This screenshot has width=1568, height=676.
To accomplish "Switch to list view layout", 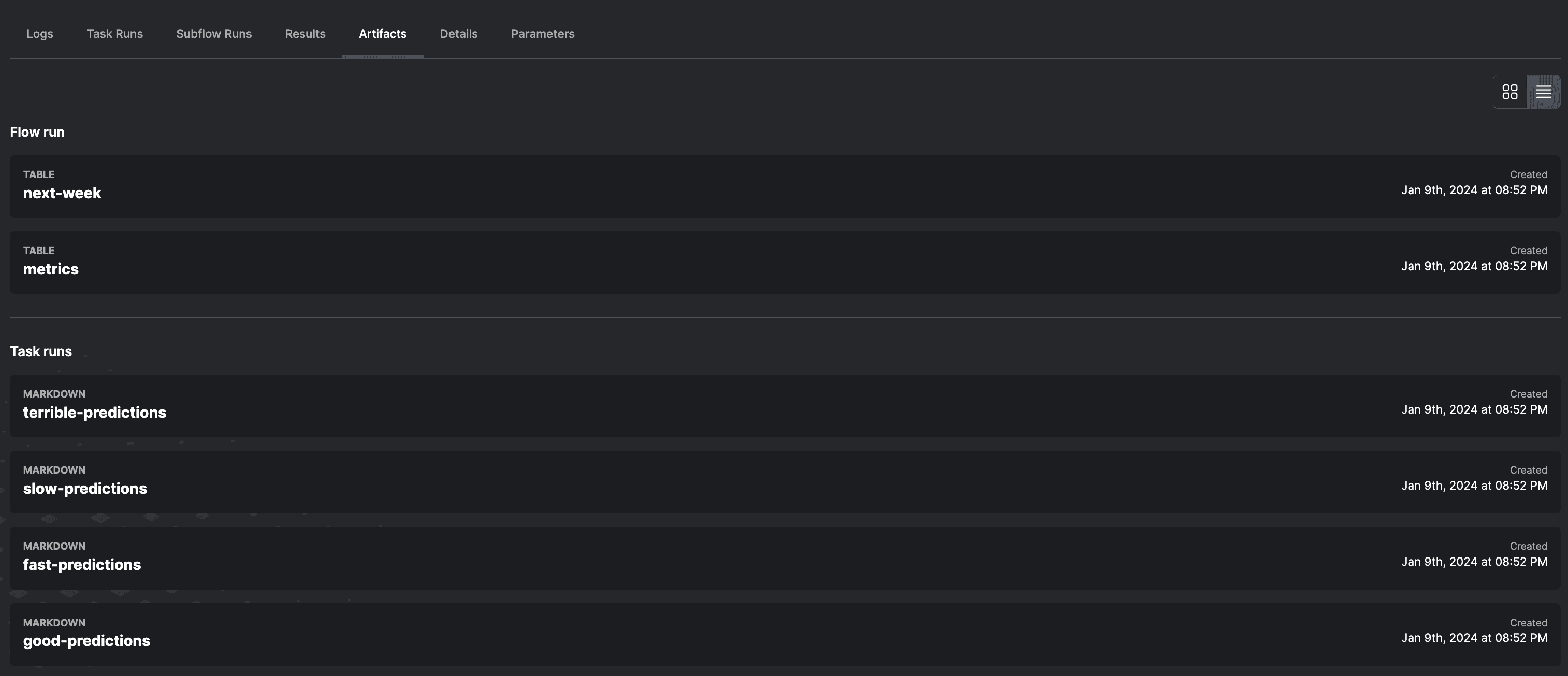I will [x=1543, y=92].
